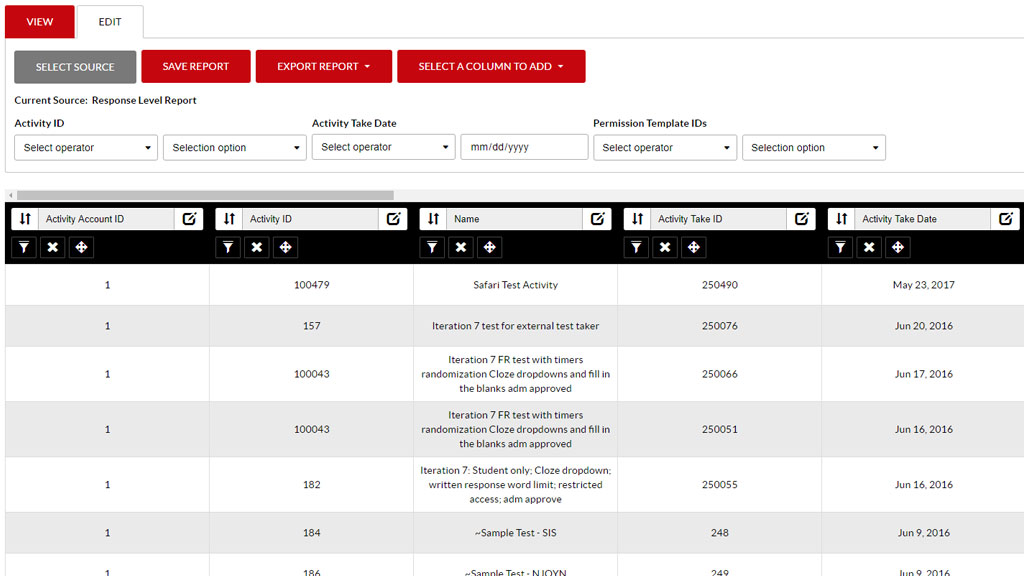Expand the Export Report menu
Viewport: 1024px width, 576px height.
coord(324,67)
